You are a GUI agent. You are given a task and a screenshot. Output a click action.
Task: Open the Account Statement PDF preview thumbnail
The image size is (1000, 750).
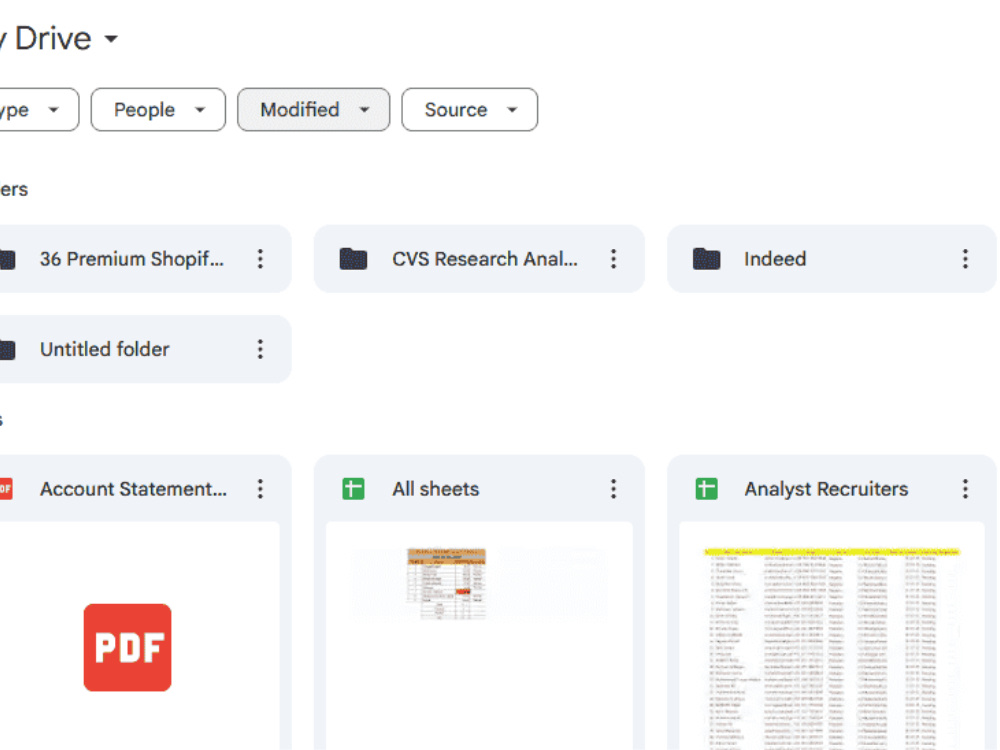tap(140, 636)
